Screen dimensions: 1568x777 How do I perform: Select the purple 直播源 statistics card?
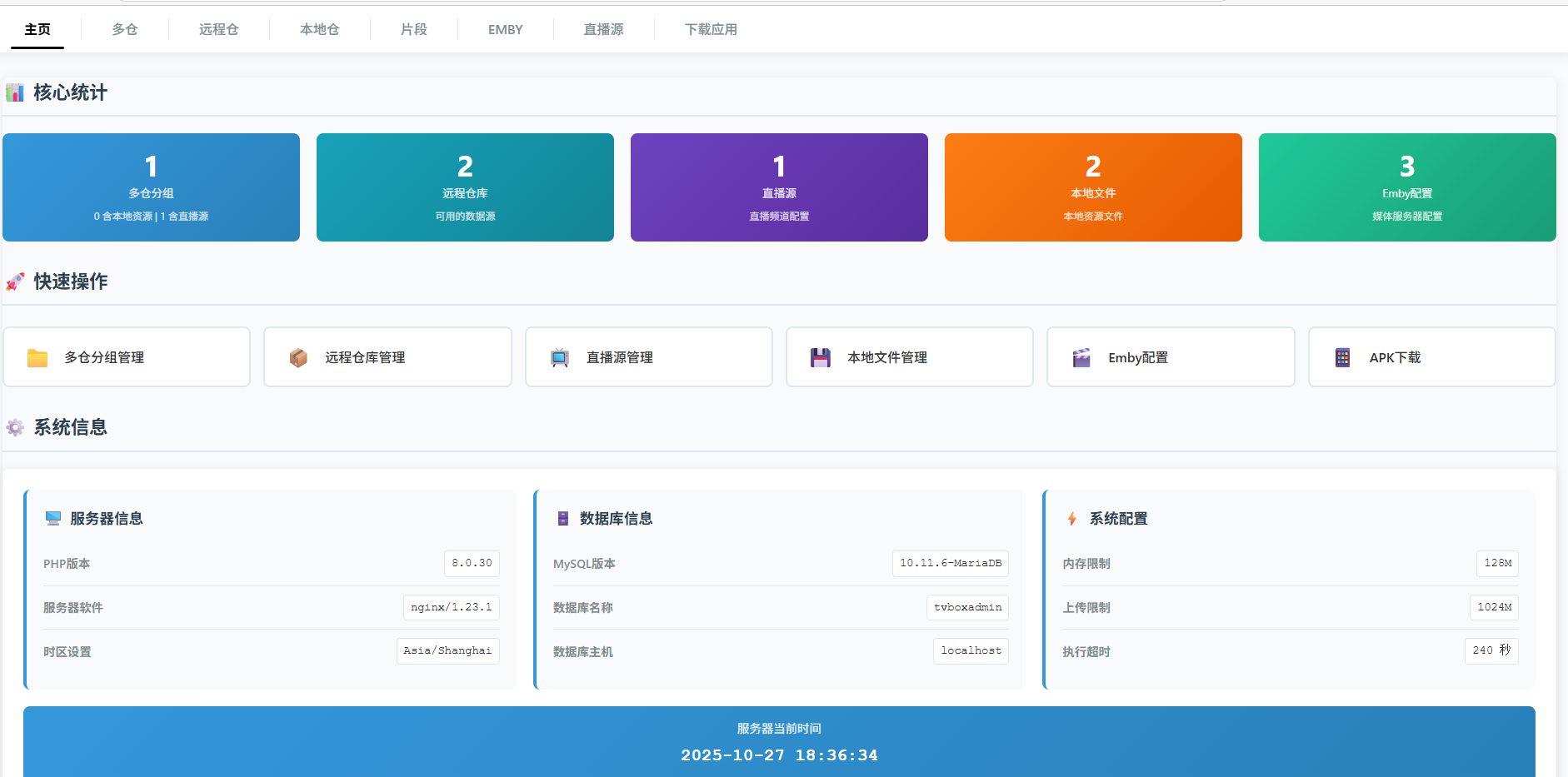click(779, 187)
